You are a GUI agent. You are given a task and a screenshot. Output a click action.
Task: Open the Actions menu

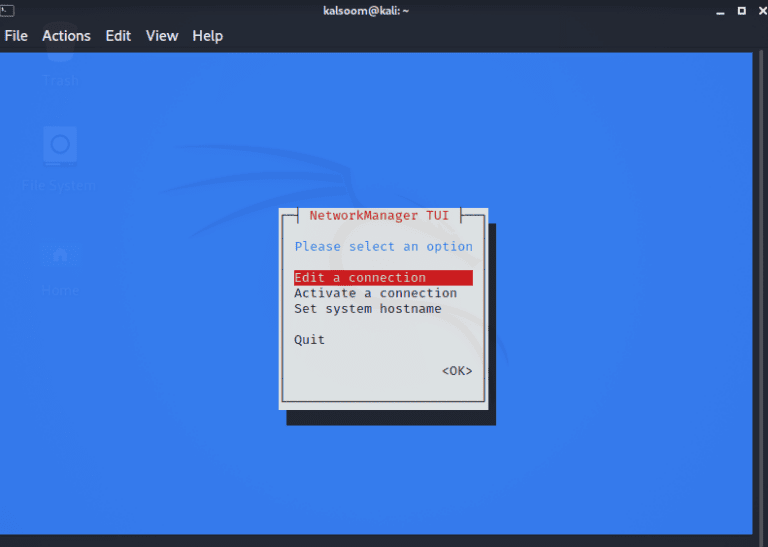click(x=66, y=36)
